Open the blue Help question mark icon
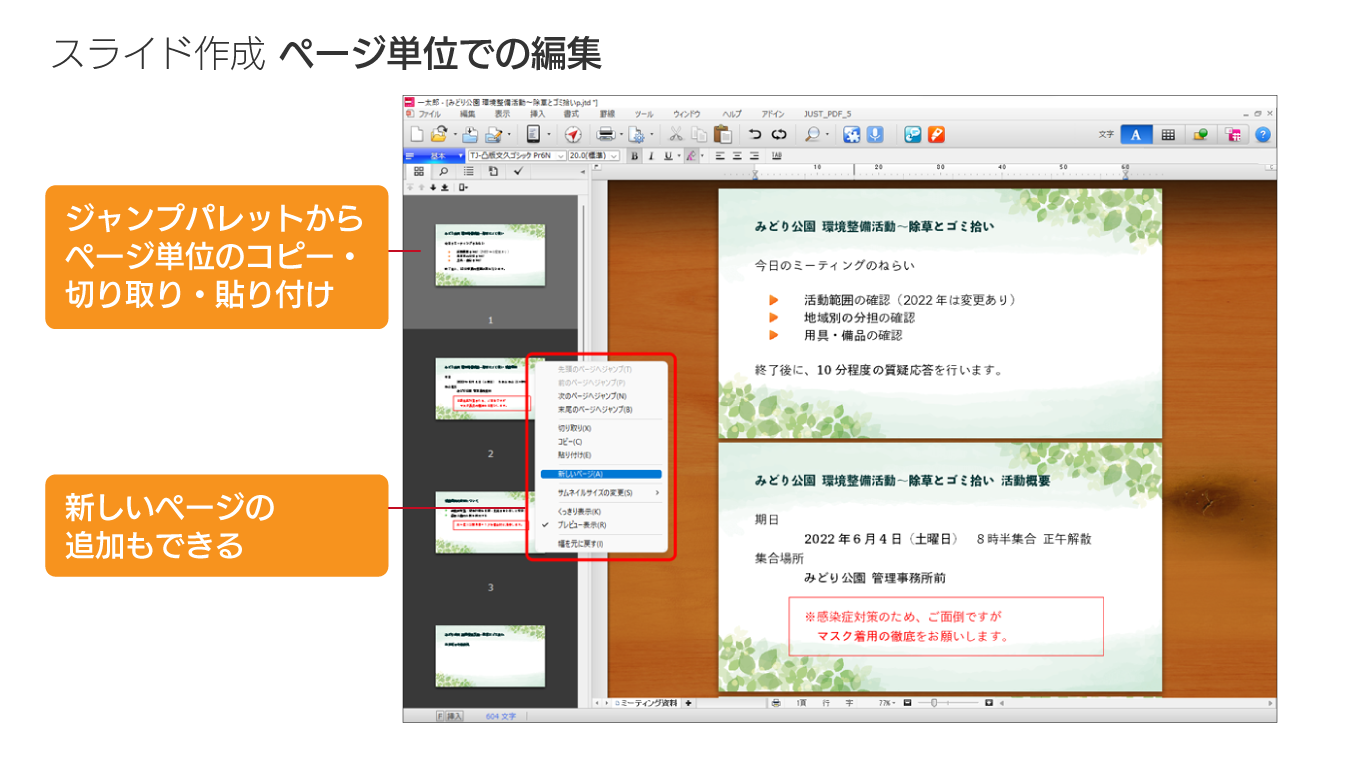 point(1263,135)
